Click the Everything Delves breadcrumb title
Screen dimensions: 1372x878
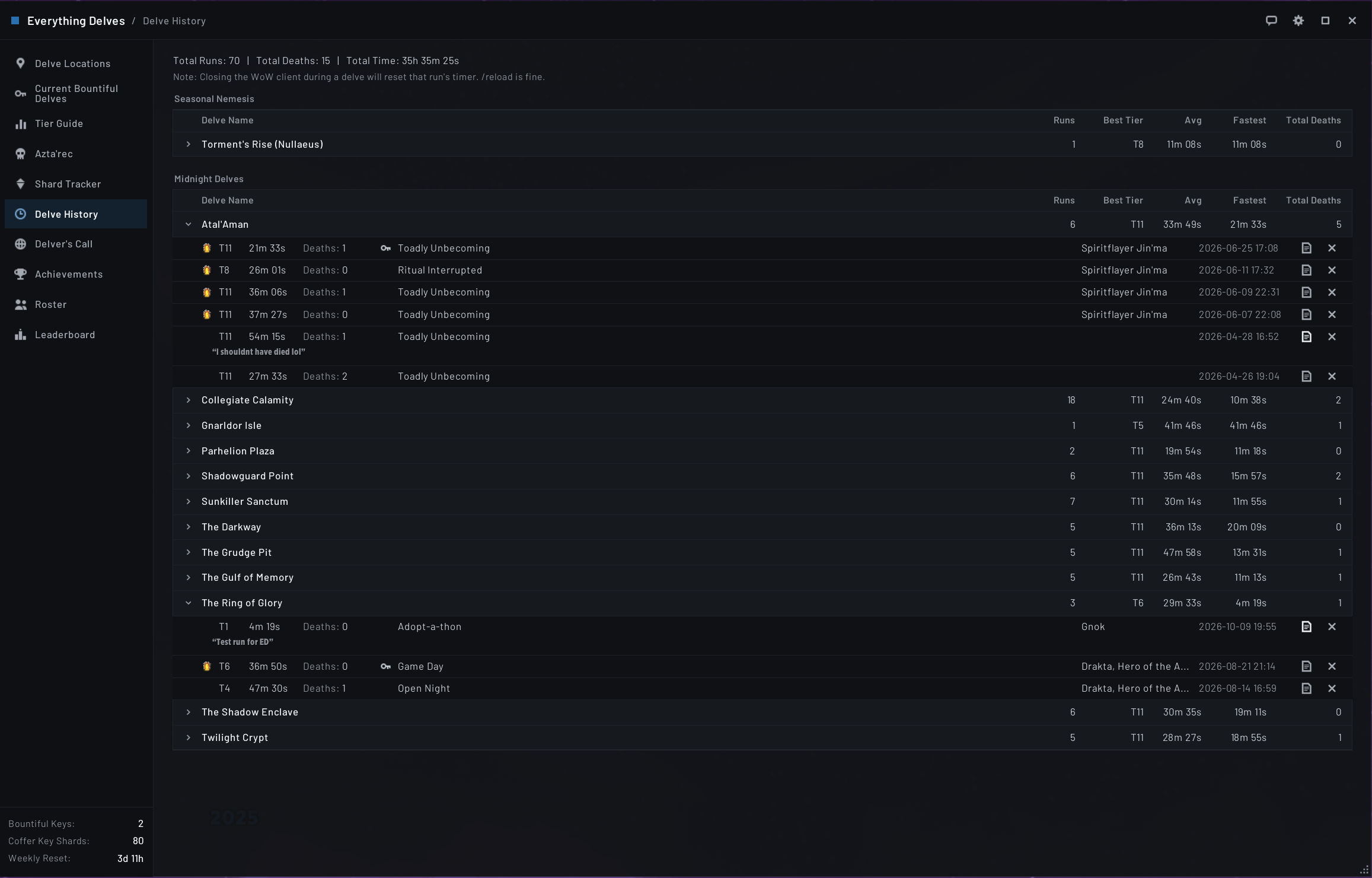76,21
